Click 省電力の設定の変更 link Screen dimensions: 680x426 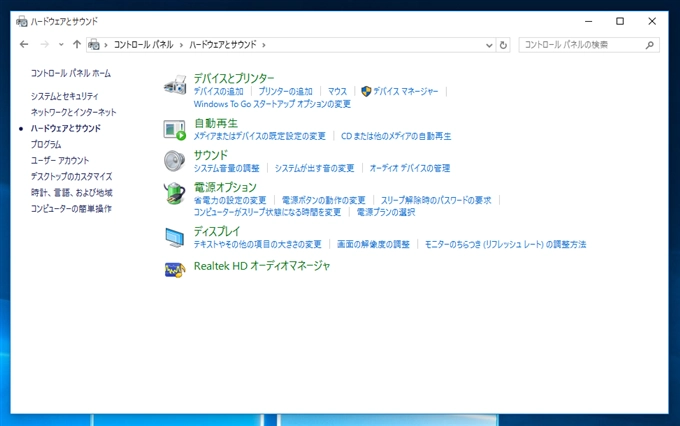(x=230, y=200)
